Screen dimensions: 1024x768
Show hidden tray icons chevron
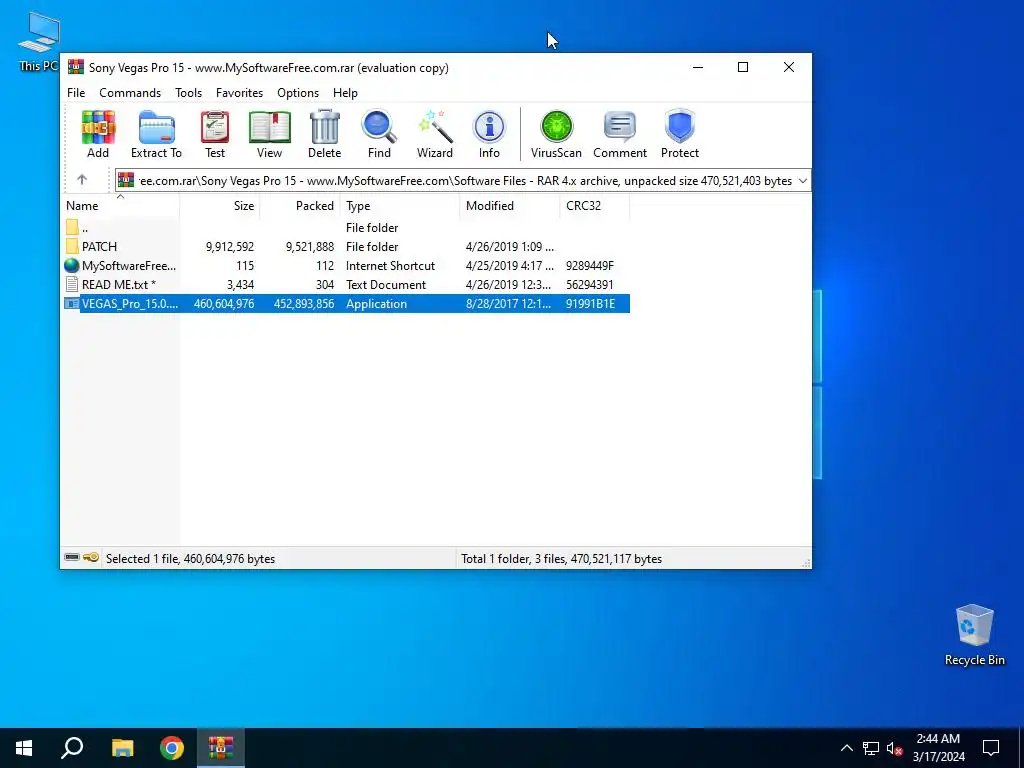pos(846,748)
